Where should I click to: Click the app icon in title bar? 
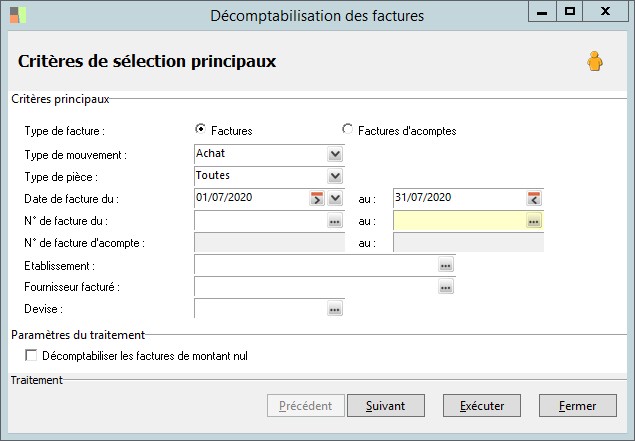[19, 15]
